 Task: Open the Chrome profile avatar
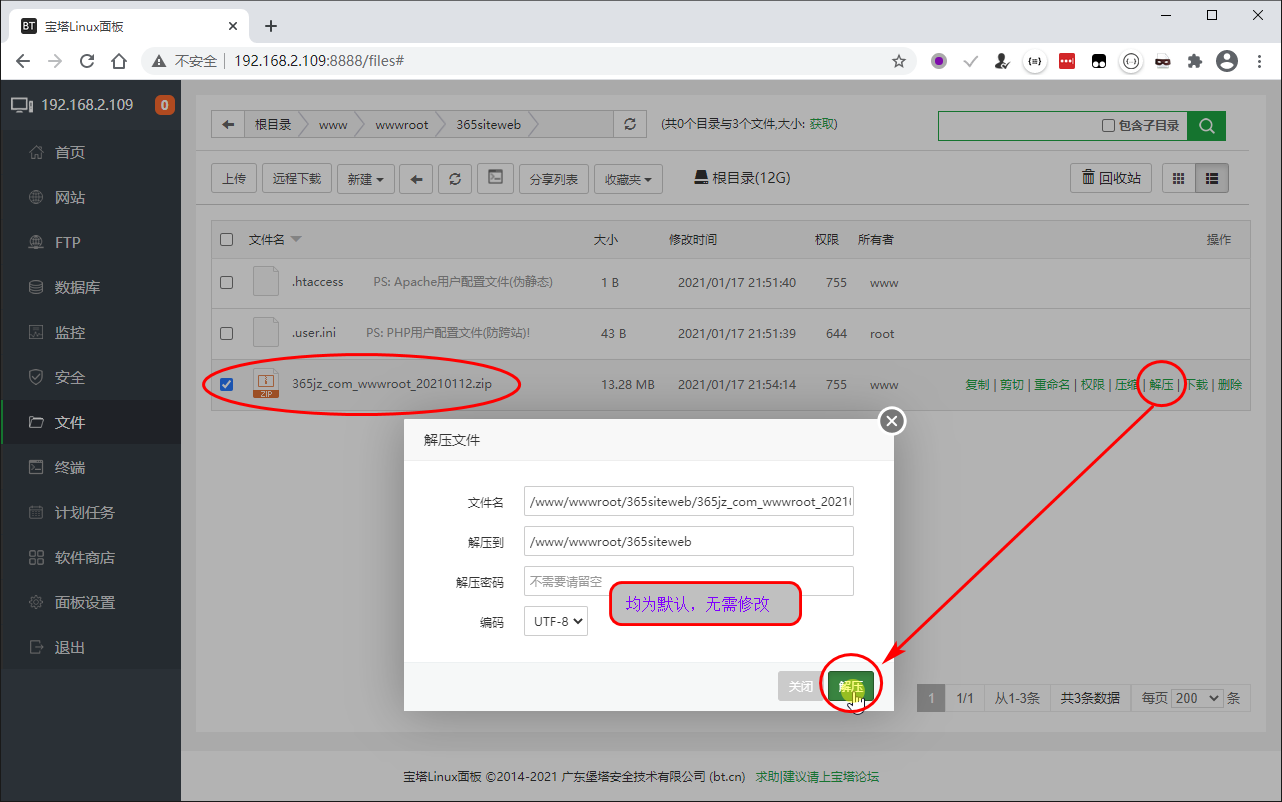pos(1227,61)
